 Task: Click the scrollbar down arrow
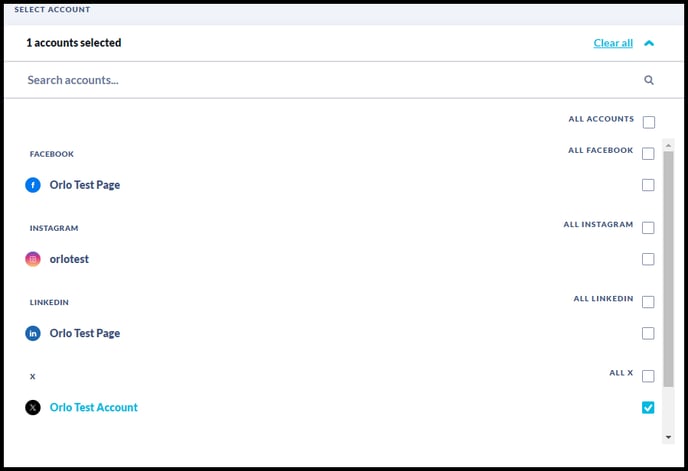[668, 437]
